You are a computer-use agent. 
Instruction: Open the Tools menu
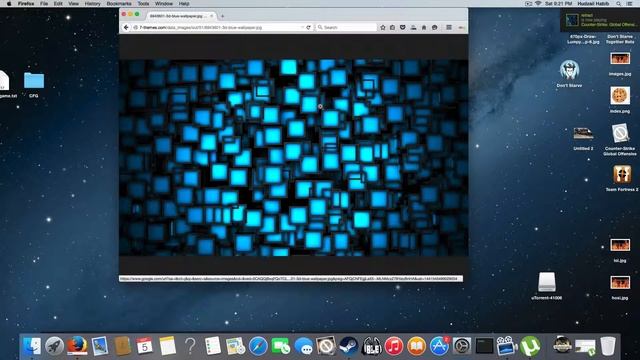coord(143,4)
